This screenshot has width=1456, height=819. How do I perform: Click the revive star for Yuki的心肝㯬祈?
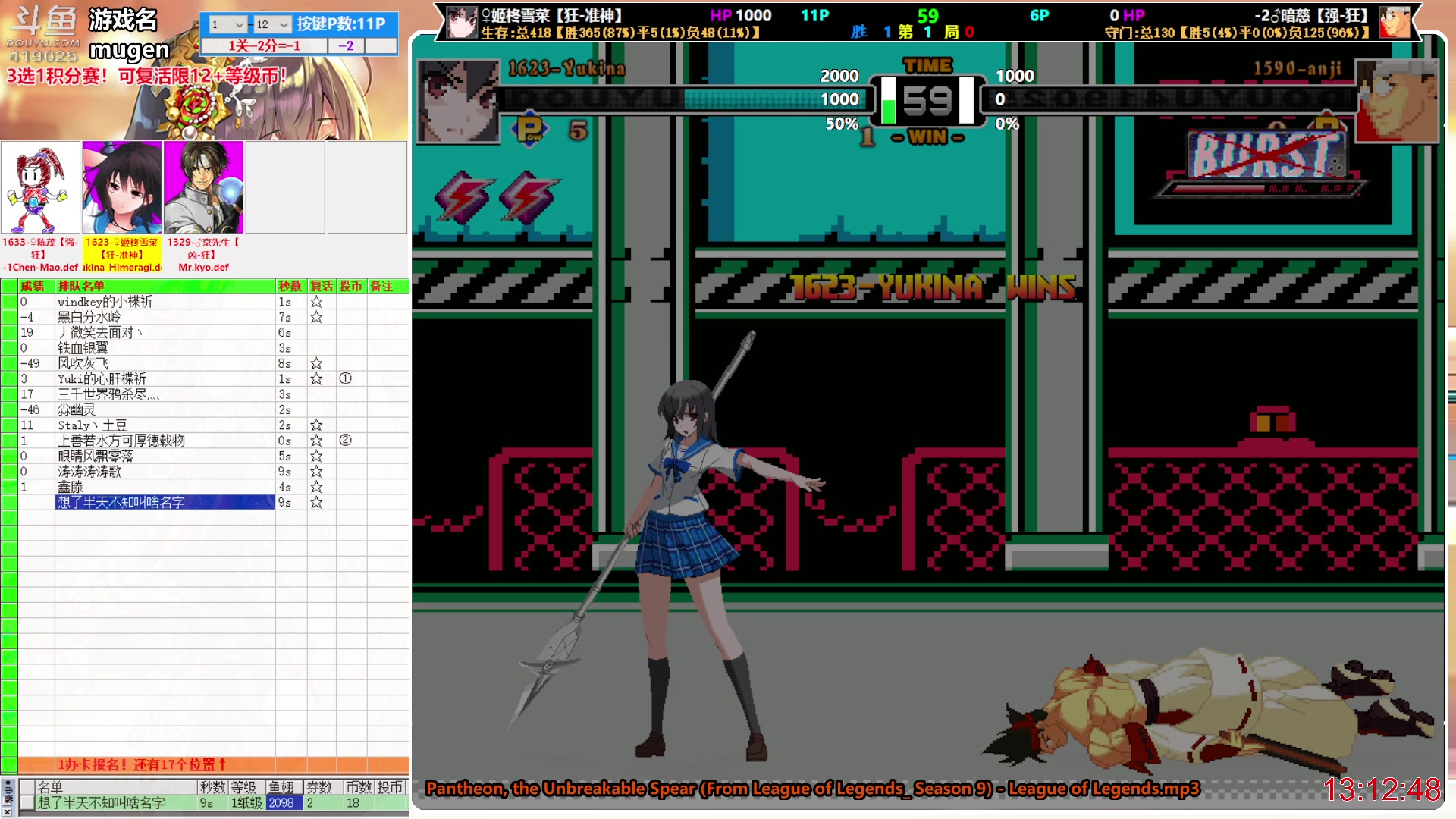tap(316, 378)
